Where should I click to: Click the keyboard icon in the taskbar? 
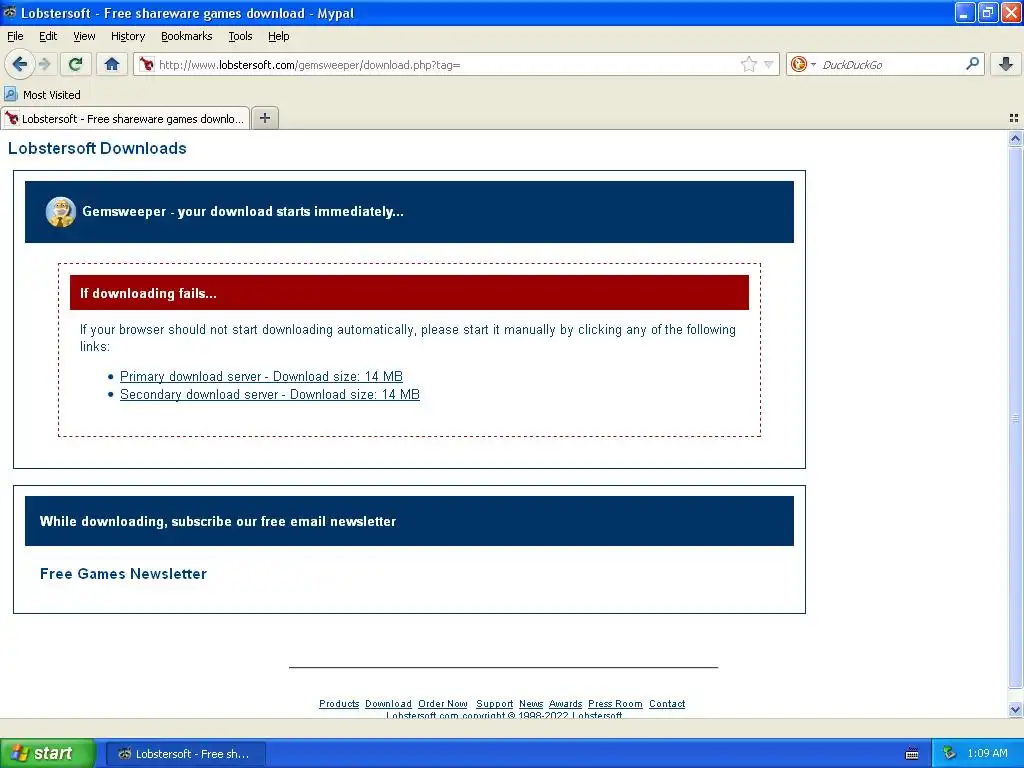pyautogui.click(x=912, y=754)
